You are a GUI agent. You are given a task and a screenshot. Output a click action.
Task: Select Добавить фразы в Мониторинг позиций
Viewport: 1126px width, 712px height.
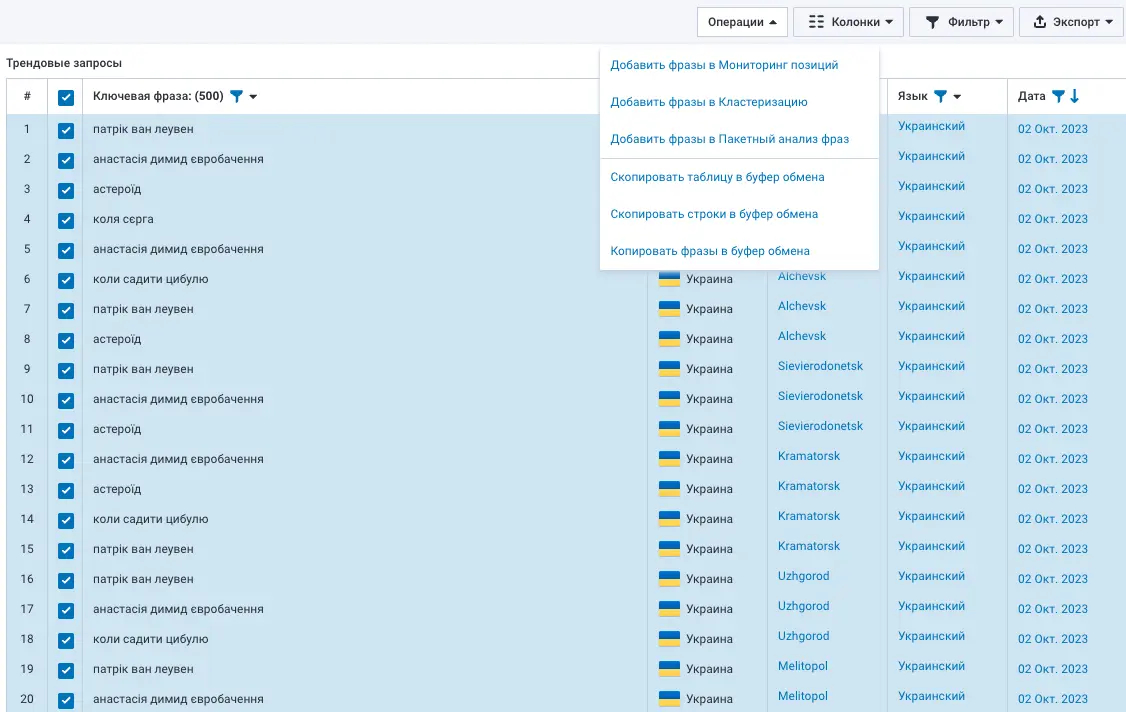(724, 65)
